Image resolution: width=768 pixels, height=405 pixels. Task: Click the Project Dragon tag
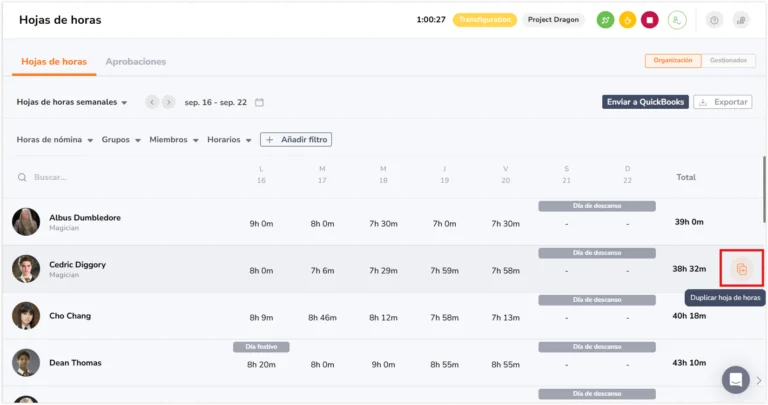[x=553, y=20]
